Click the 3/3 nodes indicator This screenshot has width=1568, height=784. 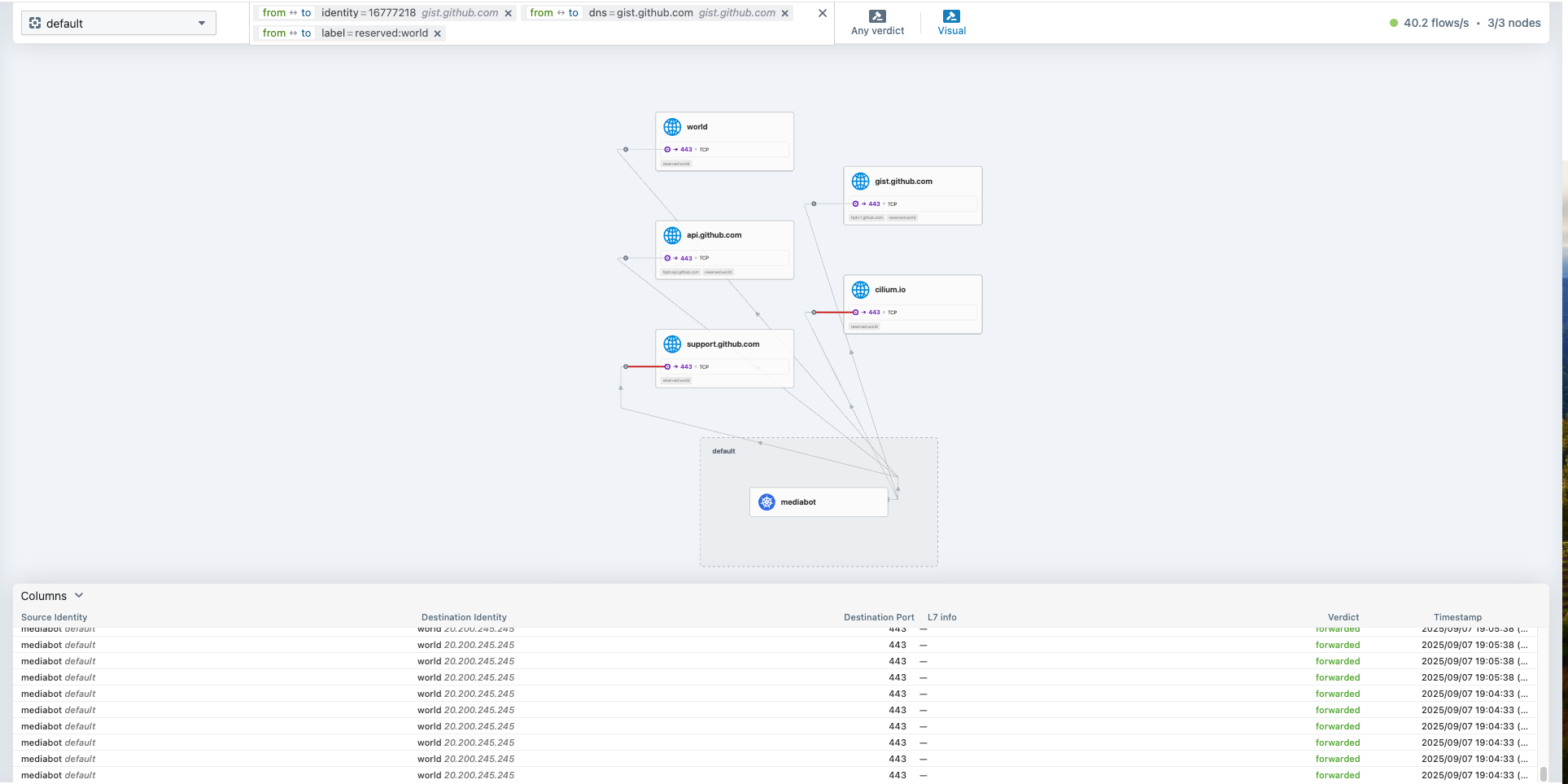point(1514,23)
